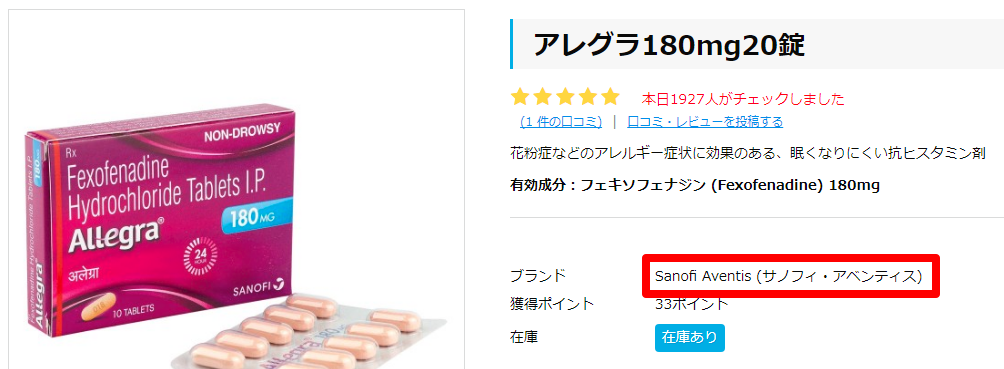
Task: Click the fifth yellow rating star
Action: coord(610,97)
